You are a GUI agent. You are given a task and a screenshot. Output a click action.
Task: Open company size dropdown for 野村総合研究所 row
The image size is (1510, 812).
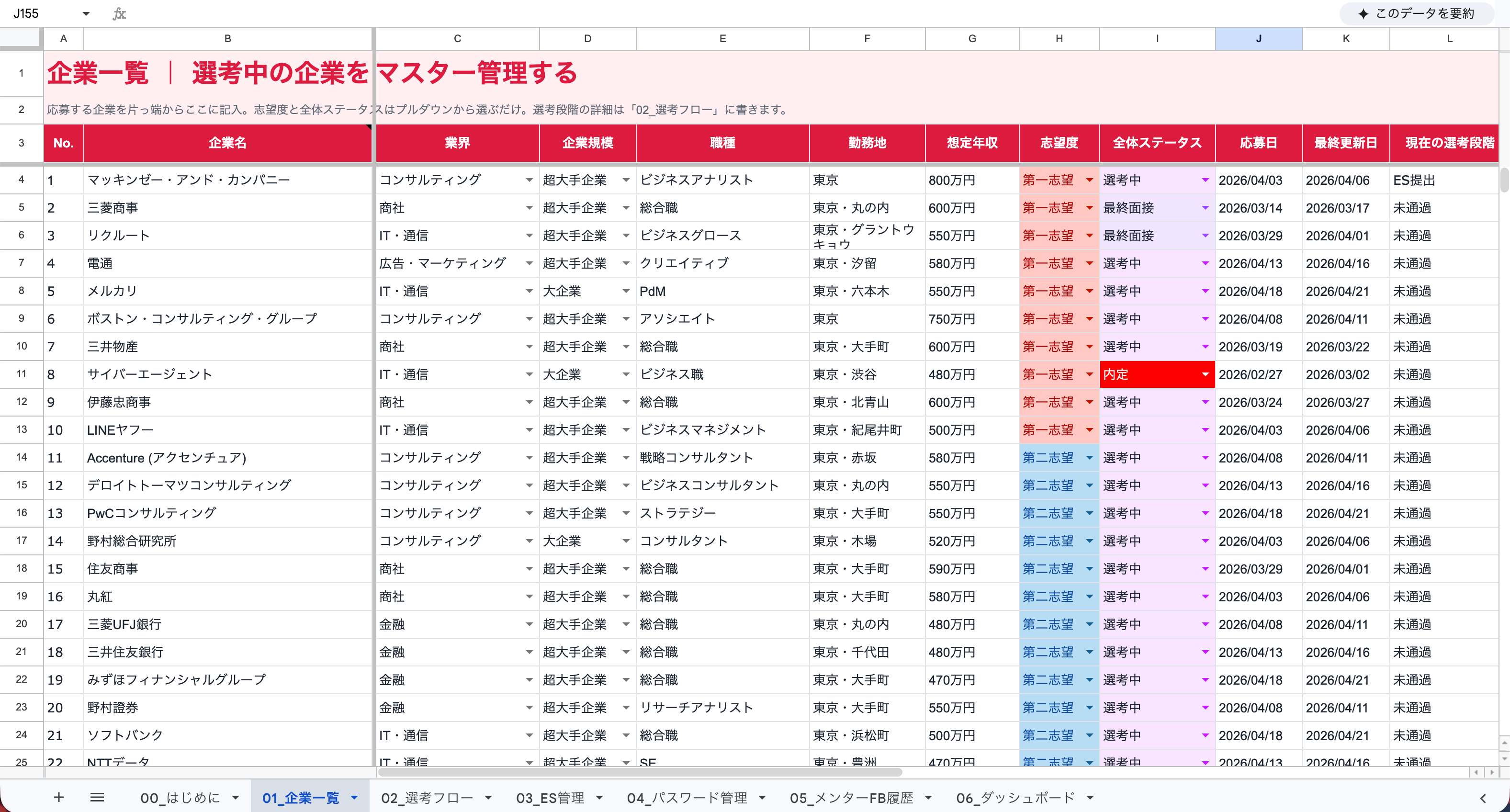[625, 541]
